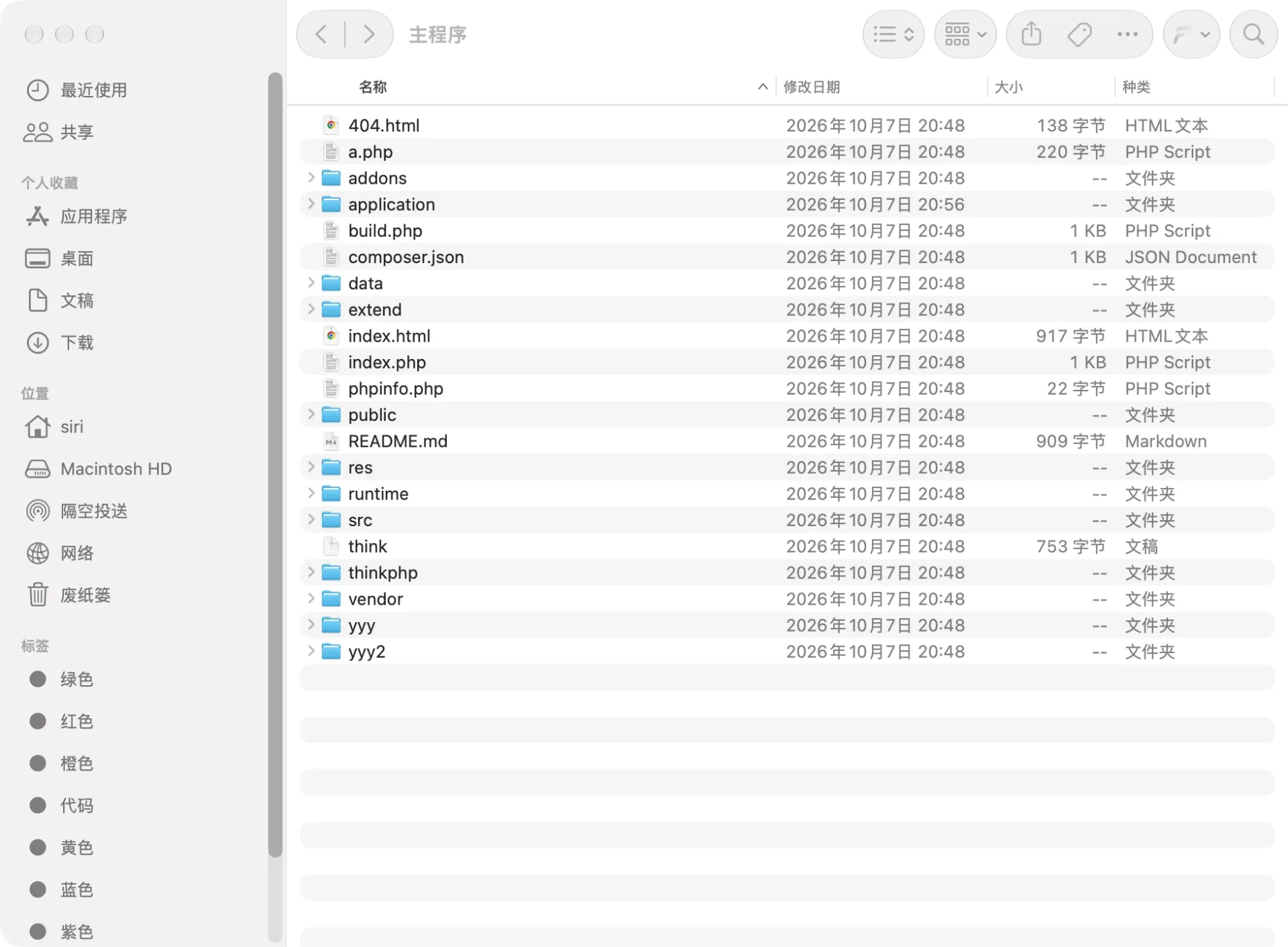Select the phpinfo.php file

[786, 388]
